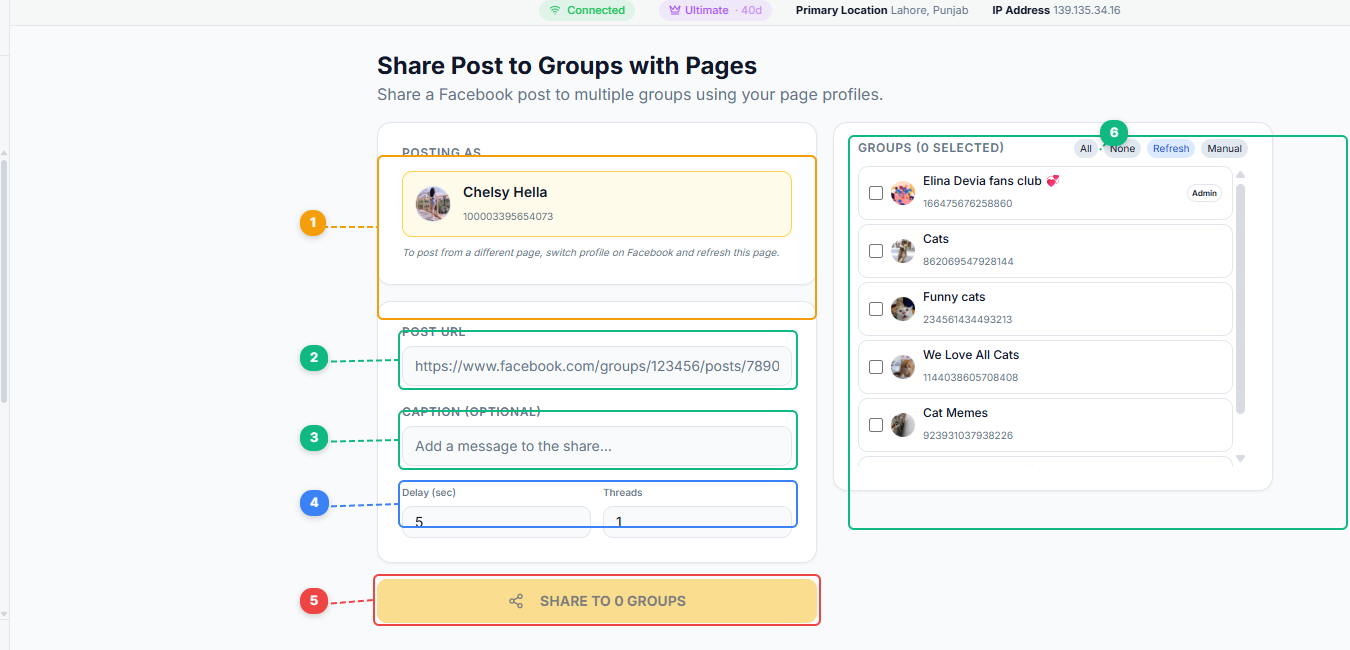Click the Groups (0 Selected) header
Screen dimensions: 1350x650
pyautogui.click(x=931, y=148)
